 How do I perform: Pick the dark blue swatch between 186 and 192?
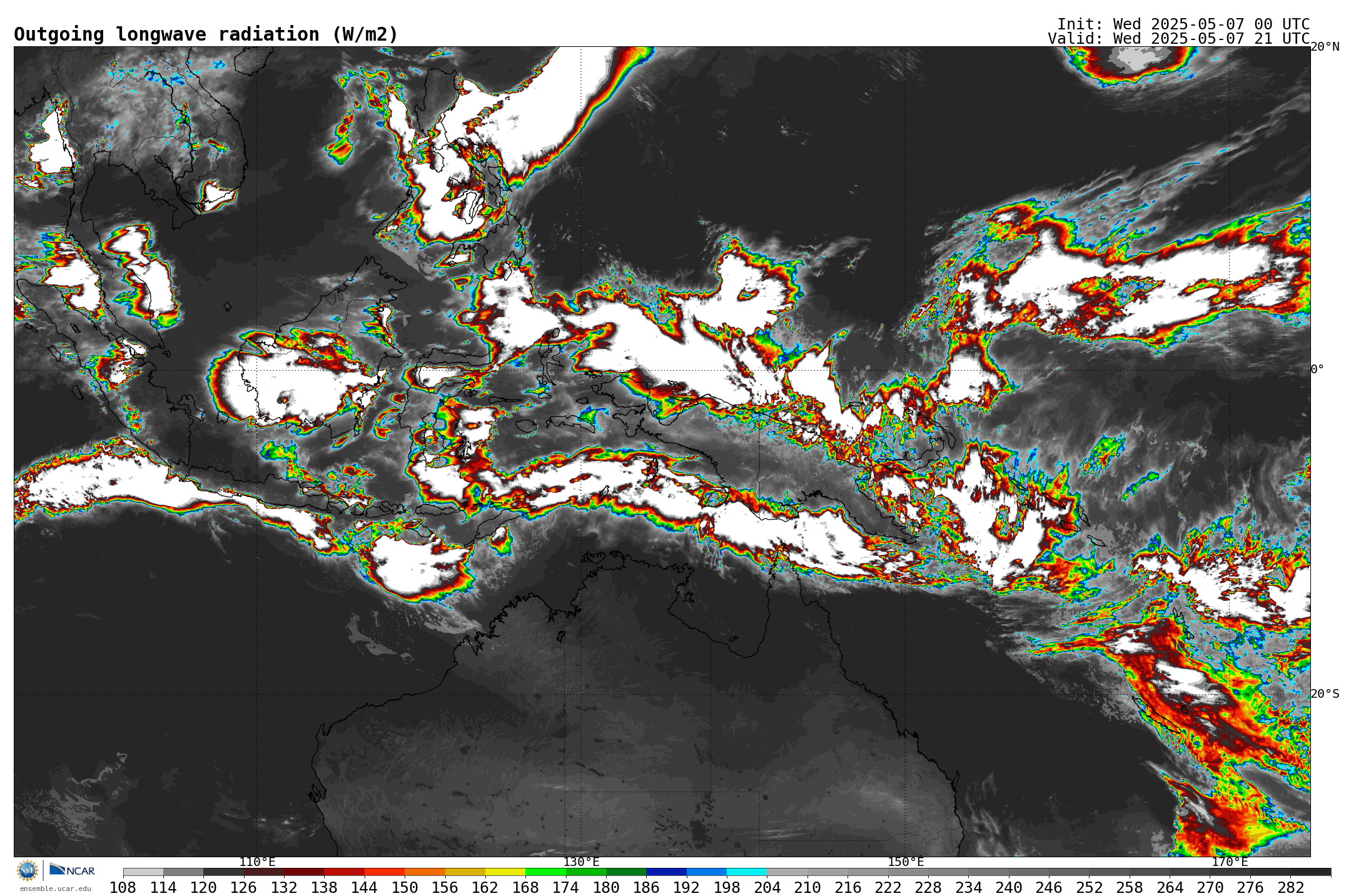(666, 872)
